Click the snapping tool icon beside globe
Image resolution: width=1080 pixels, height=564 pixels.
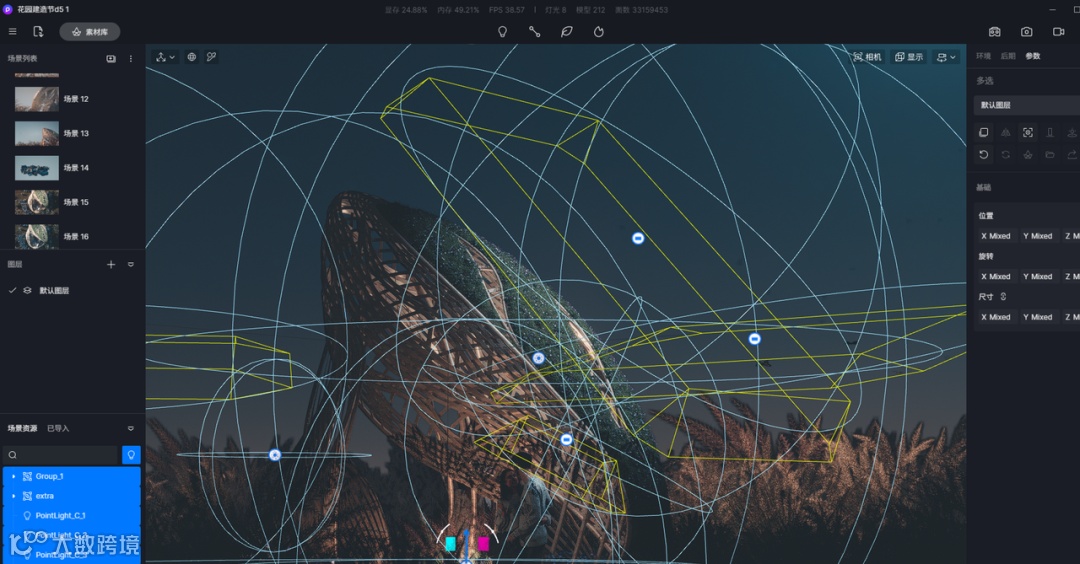click(211, 57)
